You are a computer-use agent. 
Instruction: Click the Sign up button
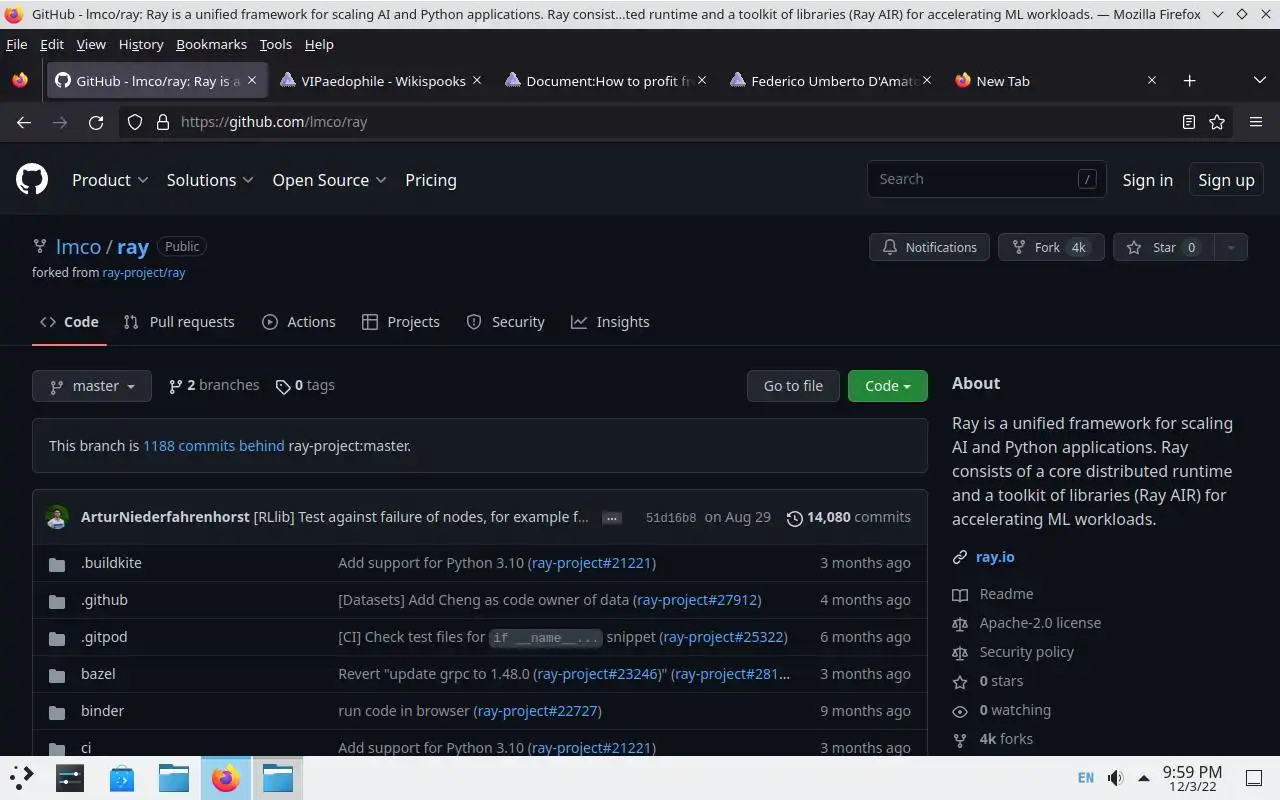point(1226,180)
